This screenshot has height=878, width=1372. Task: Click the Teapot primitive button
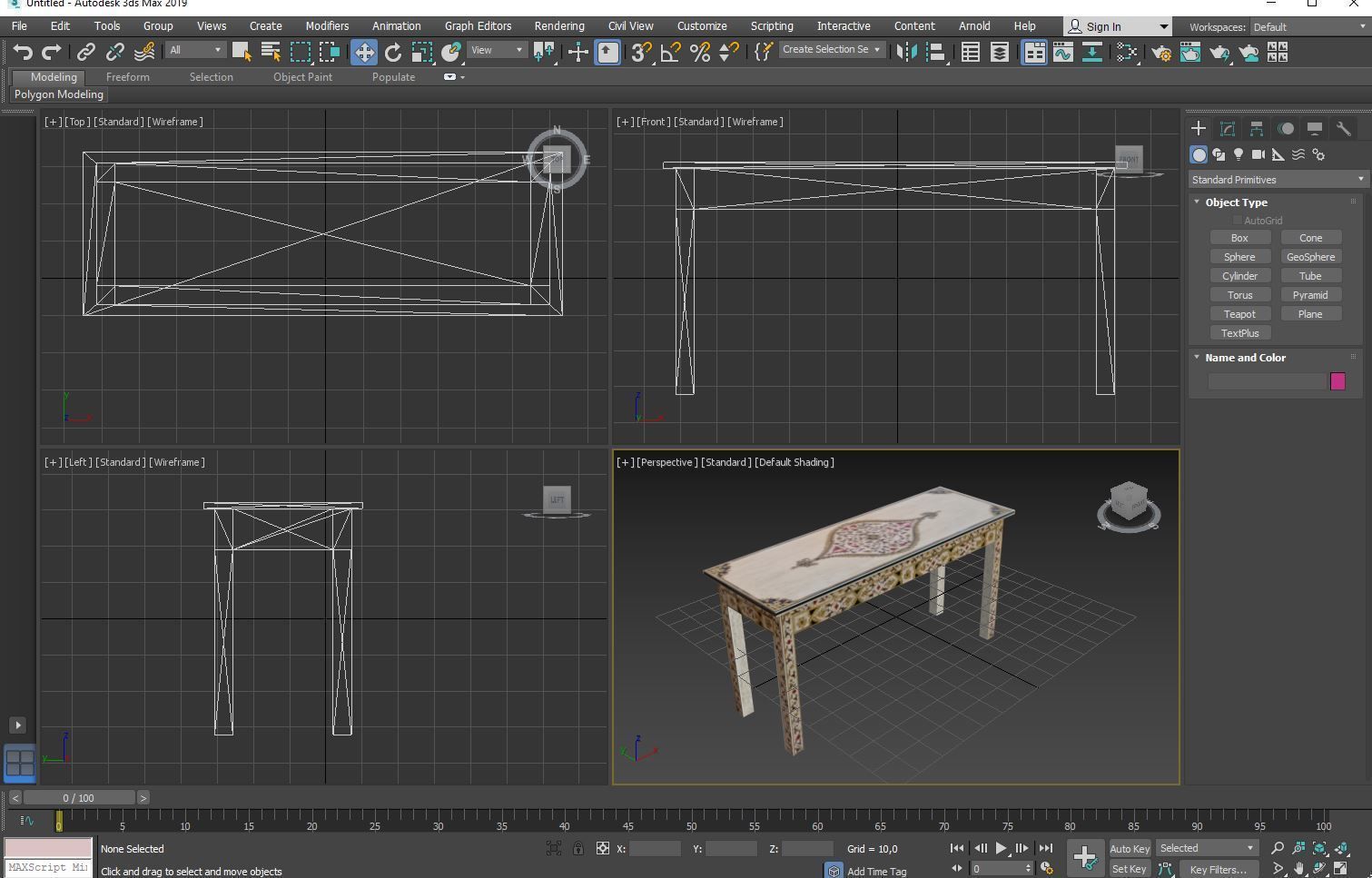tap(1239, 314)
